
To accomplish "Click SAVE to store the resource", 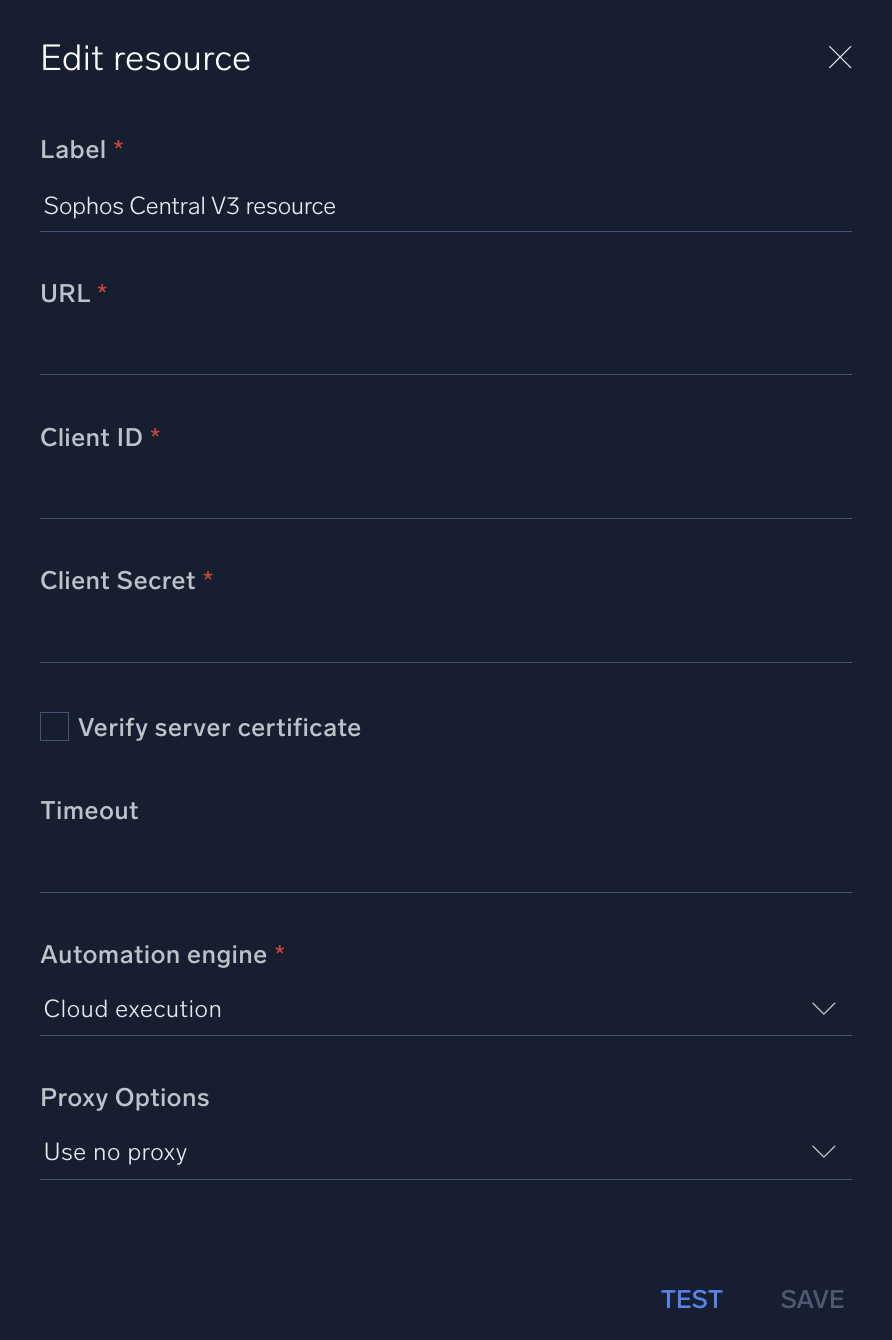I will [811, 1299].
